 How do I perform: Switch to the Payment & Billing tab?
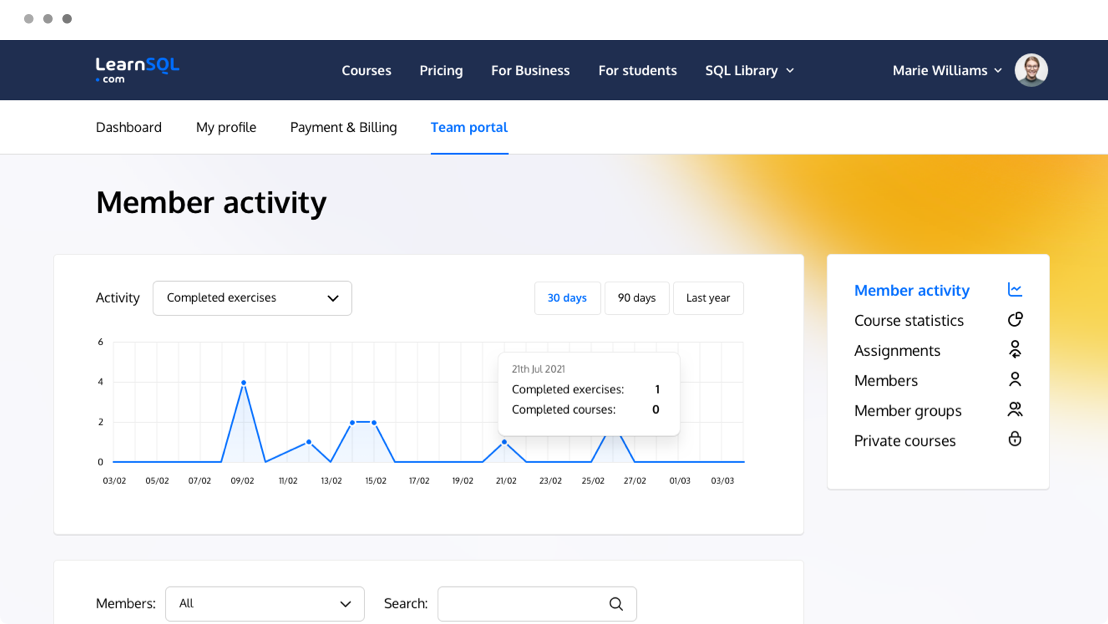[x=343, y=127]
